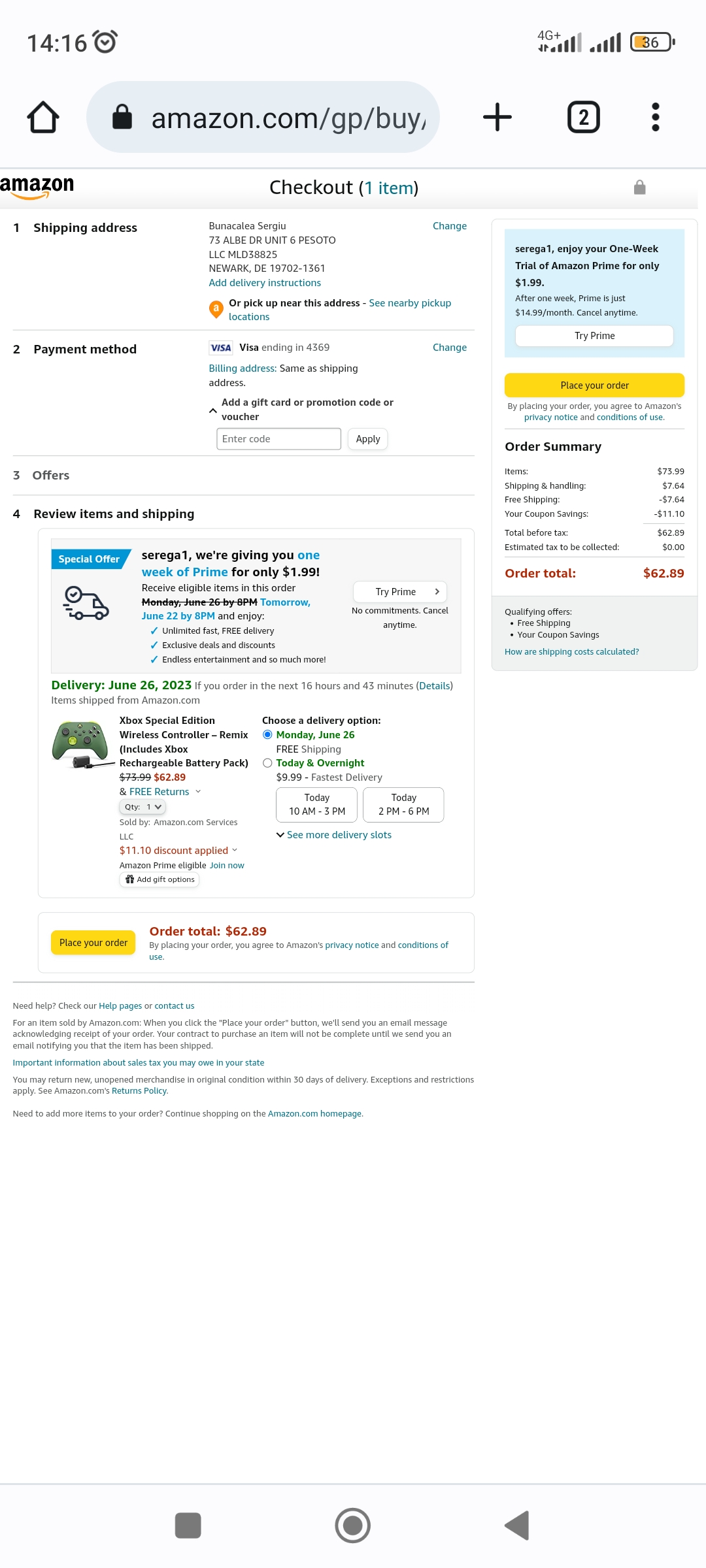Tap the browser home icon
This screenshot has height=1568, width=706.
pos(43,118)
